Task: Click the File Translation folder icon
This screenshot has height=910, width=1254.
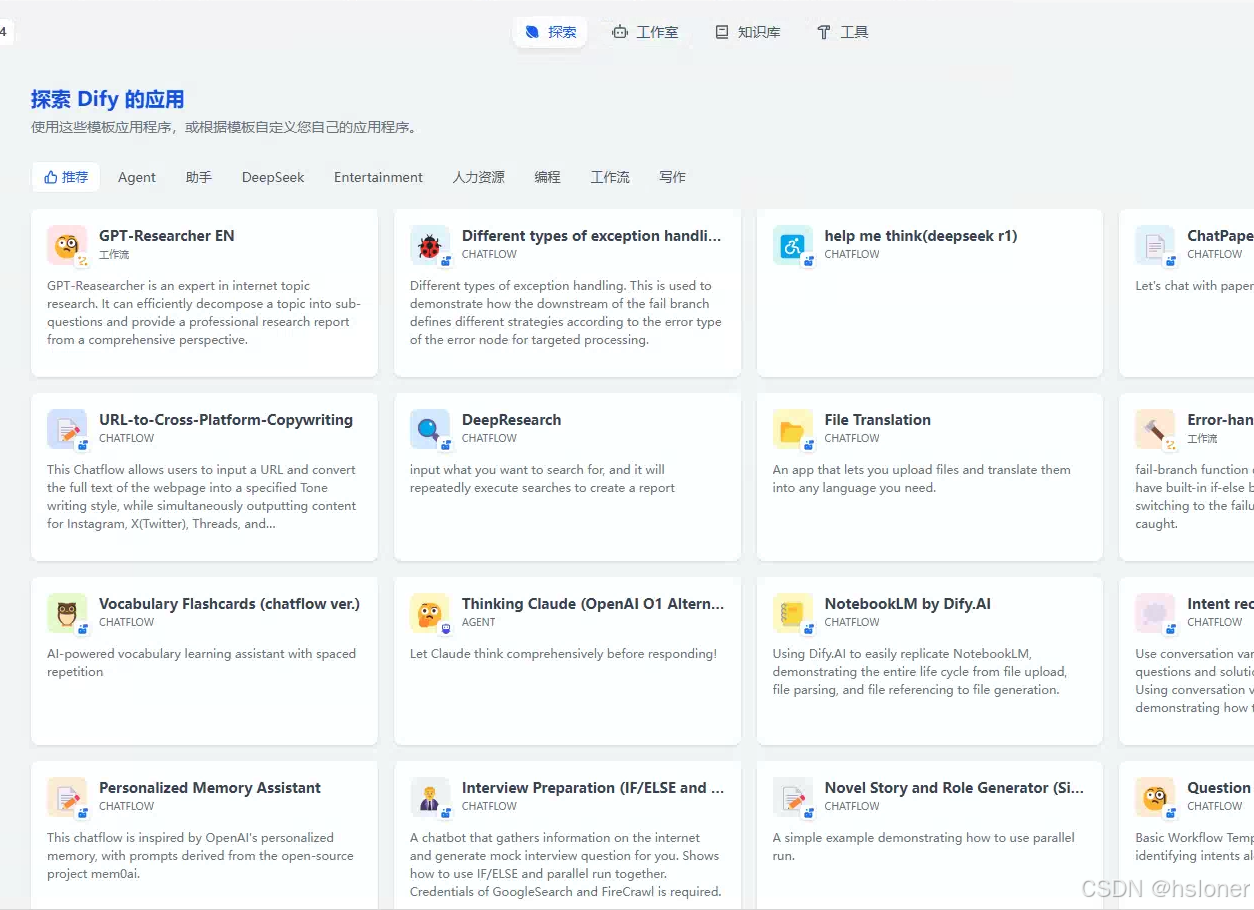Action: click(x=793, y=429)
